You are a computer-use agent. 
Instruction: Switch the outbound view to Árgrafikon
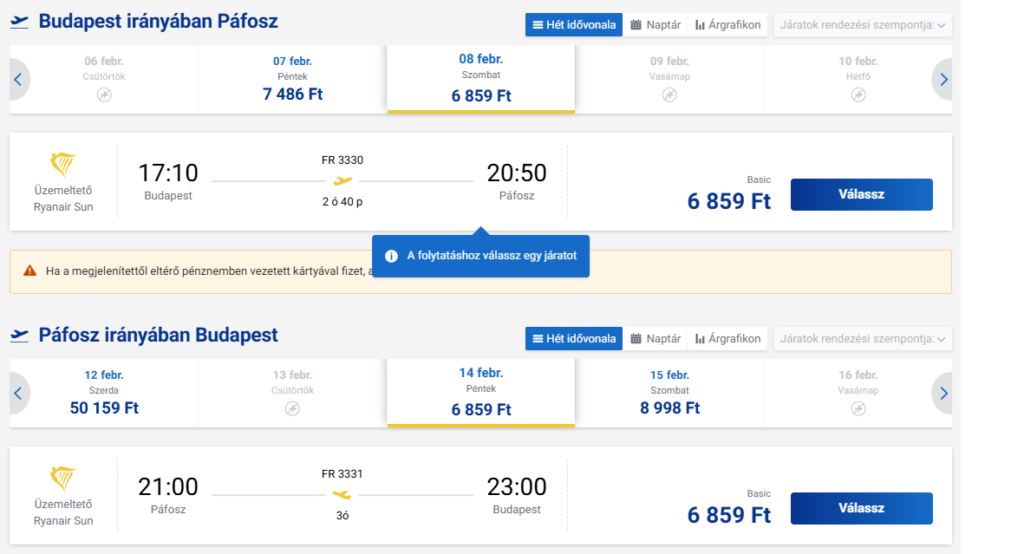pyautogui.click(x=727, y=24)
